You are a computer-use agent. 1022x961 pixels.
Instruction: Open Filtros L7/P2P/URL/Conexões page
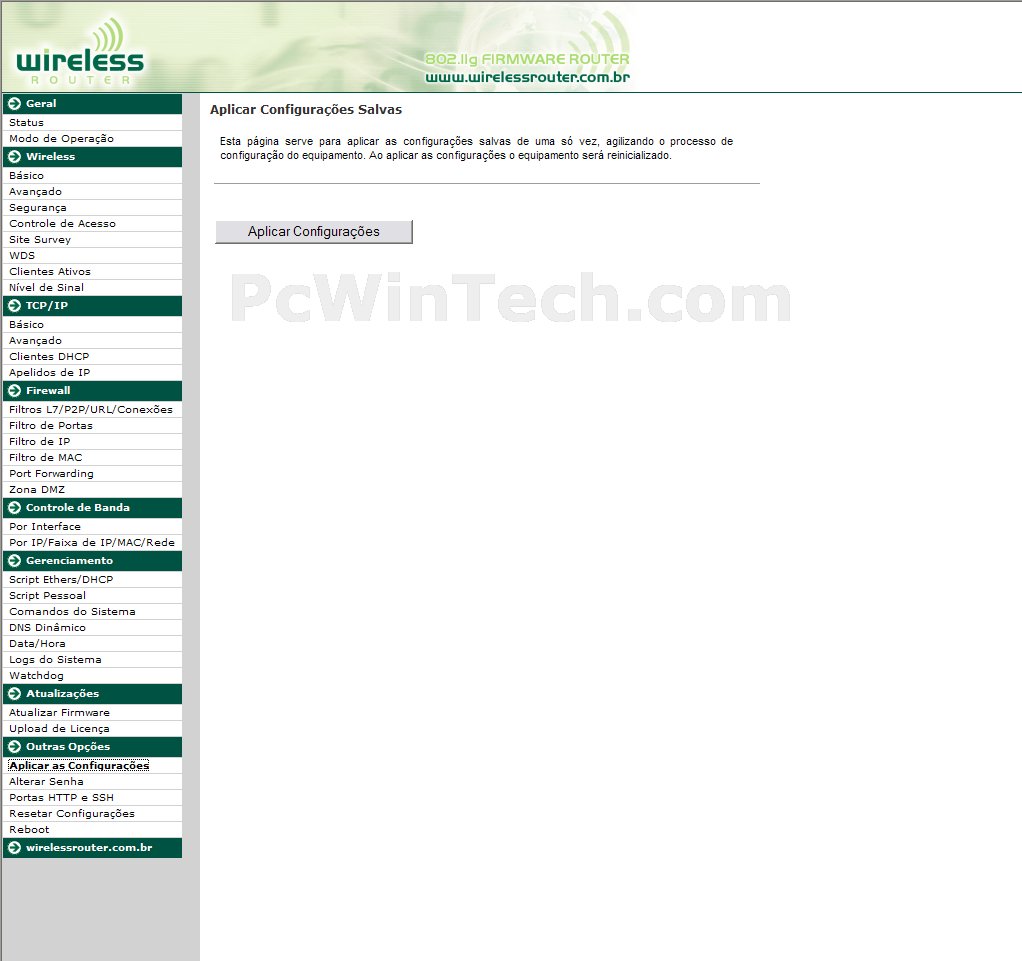tap(91, 410)
